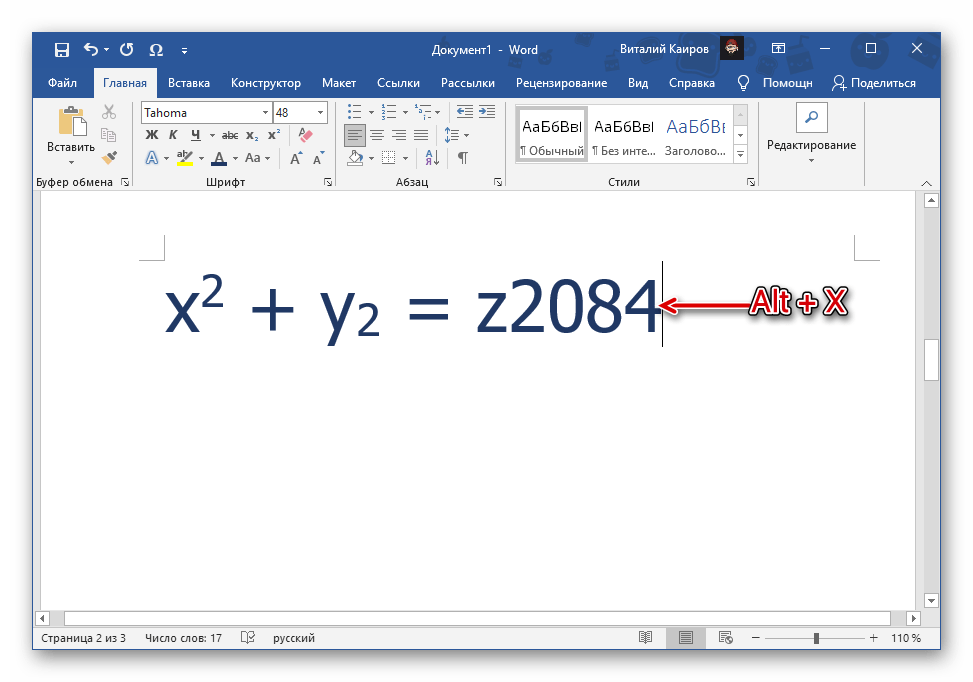Screen dimensions: 973x682
Task: Click the Clear Formatting eraser icon
Action: tap(306, 135)
